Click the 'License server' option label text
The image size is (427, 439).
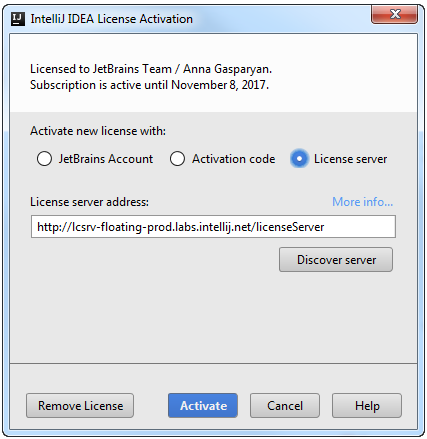(350, 159)
